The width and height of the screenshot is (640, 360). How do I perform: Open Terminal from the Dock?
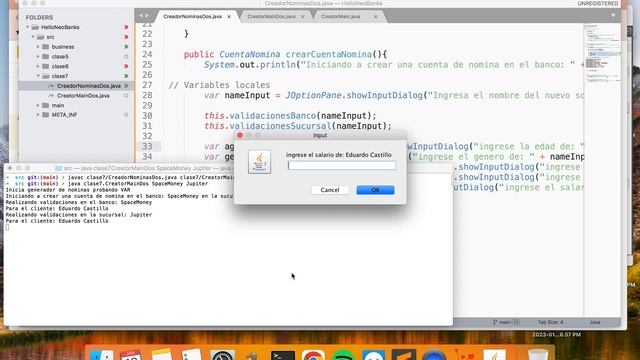[x=282, y=355]
